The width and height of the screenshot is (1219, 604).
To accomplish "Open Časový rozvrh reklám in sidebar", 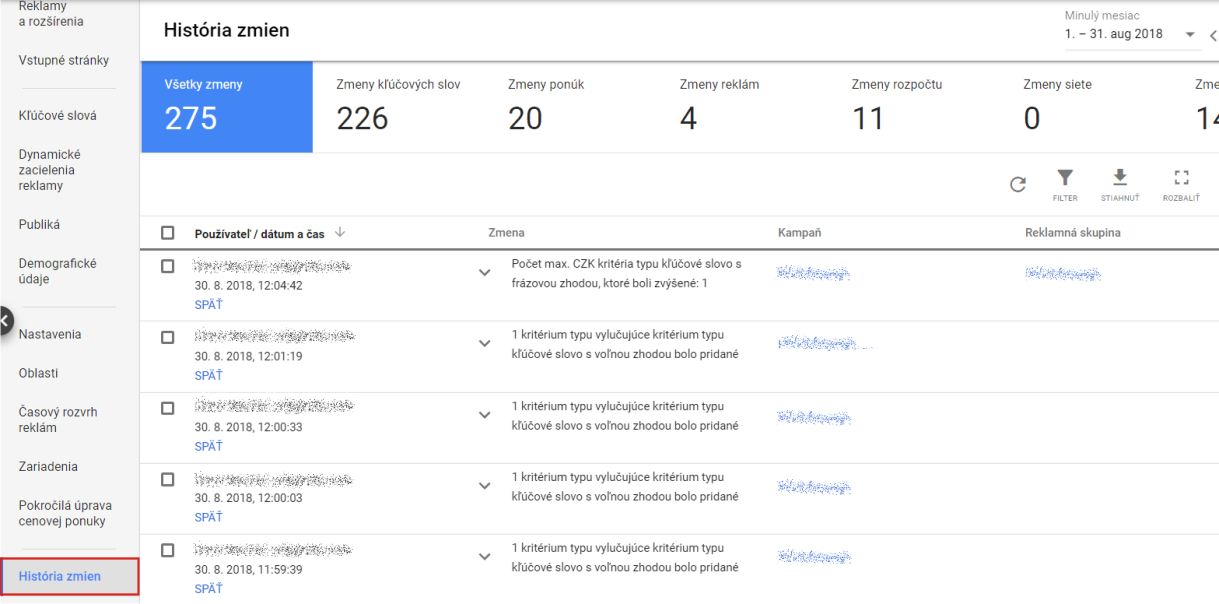I will (58, 420).
